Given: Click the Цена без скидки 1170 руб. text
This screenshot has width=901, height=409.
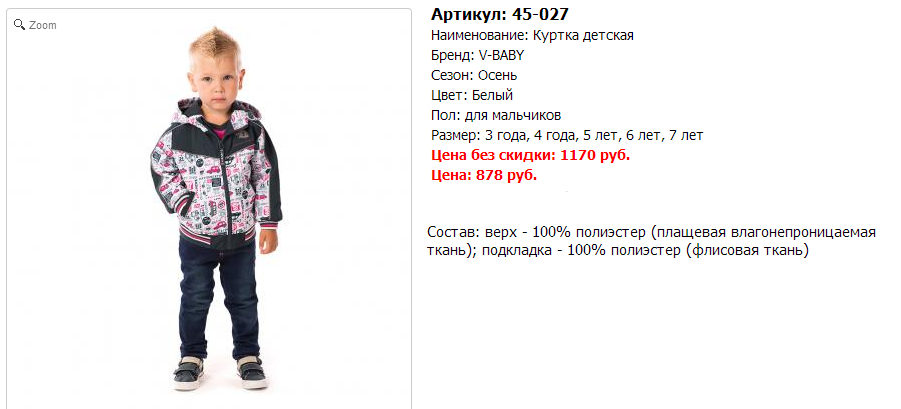Looking at the screenshot, I should click(530, 155).
